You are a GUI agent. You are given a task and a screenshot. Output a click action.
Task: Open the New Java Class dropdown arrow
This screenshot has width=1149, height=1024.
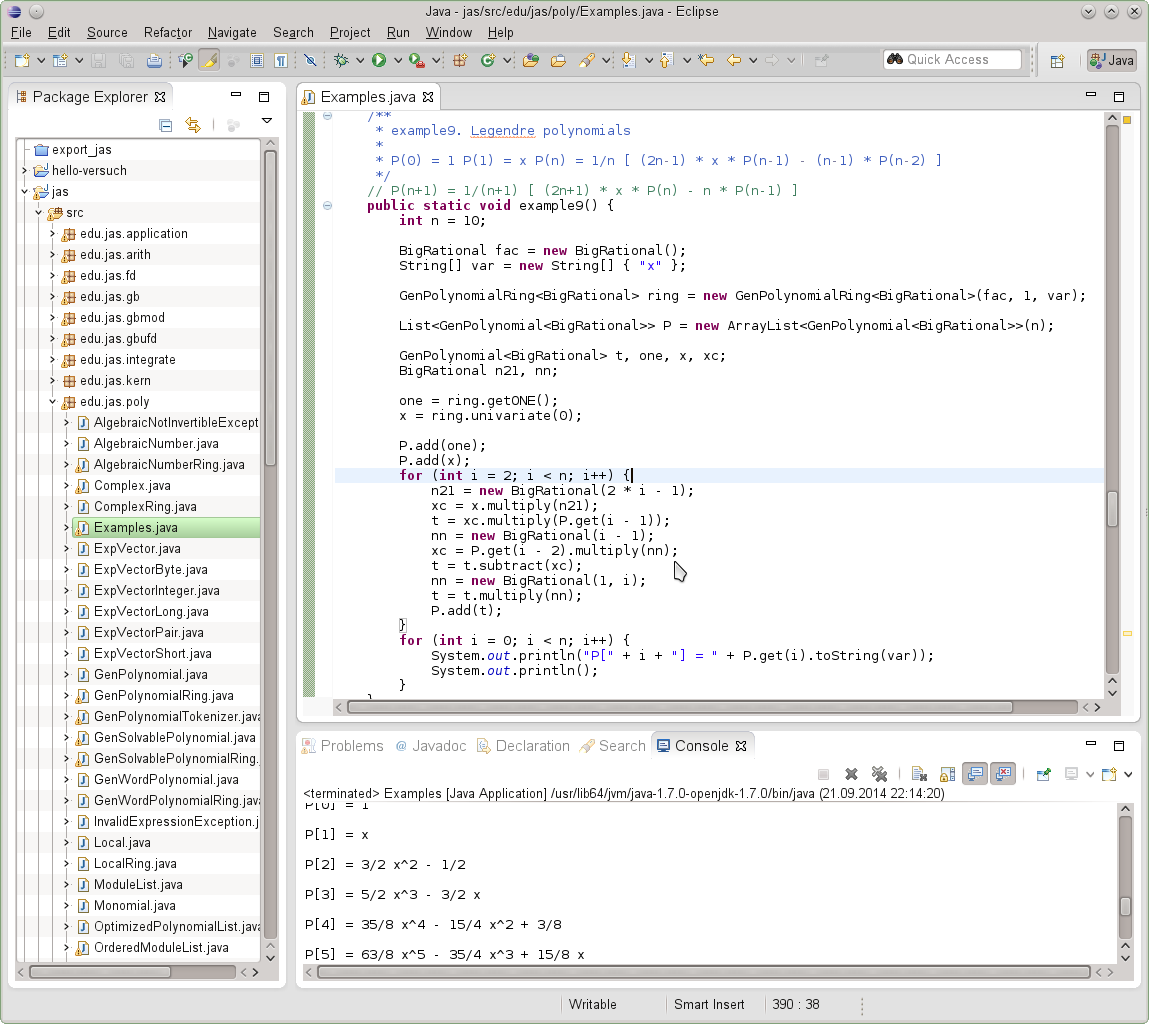click(506, 60)
